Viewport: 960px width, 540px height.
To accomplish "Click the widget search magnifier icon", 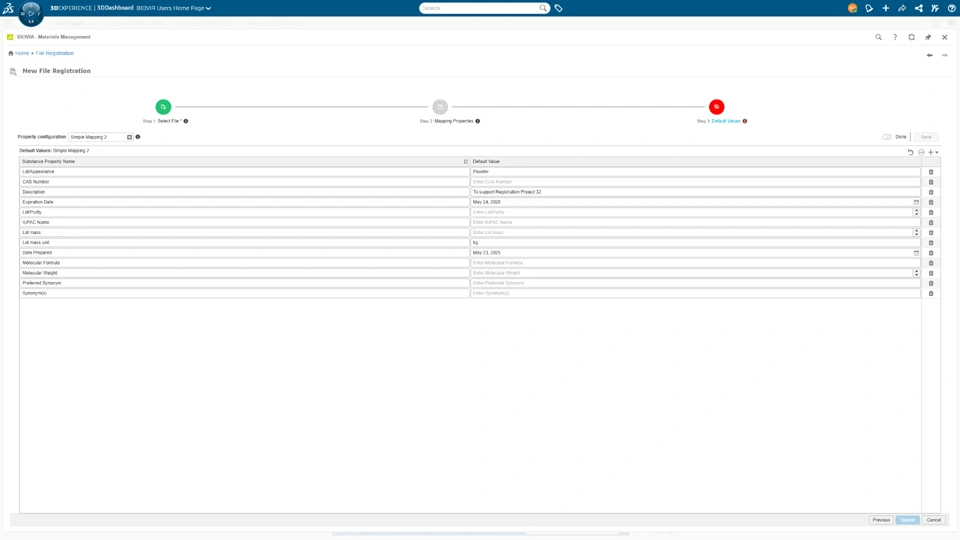I will [879, 37].
